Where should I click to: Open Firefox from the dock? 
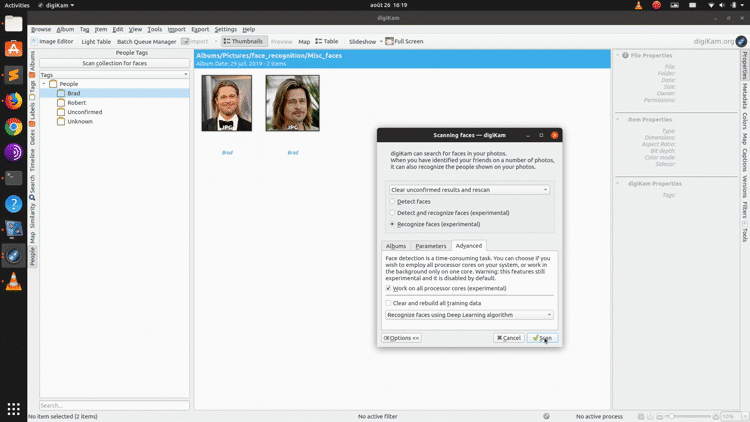coord(13,101)
